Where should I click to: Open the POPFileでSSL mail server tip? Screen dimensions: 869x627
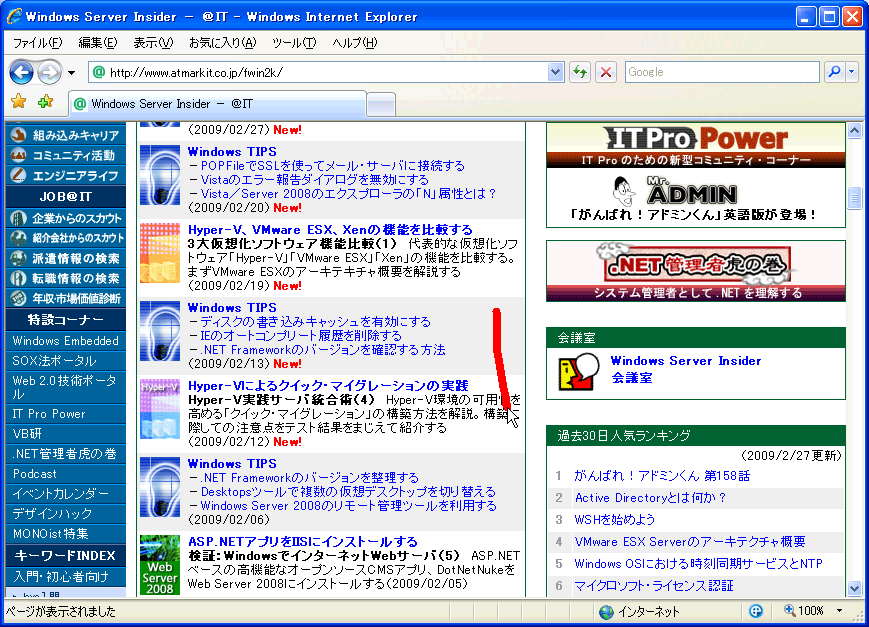coord(333,166)
